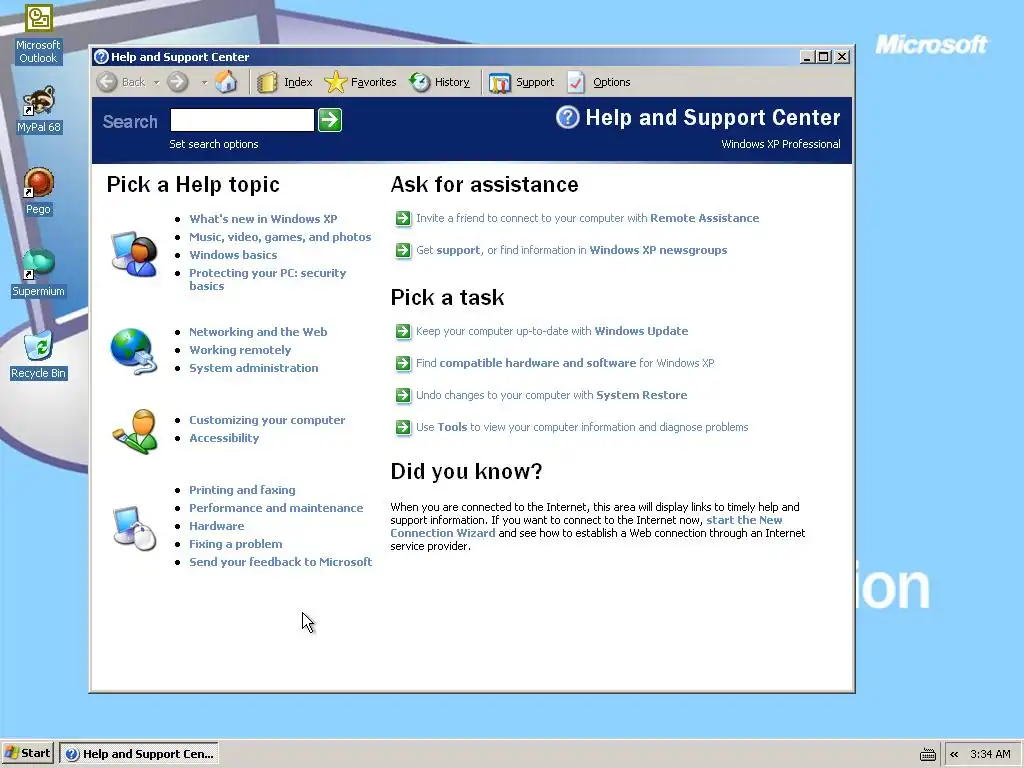Open Microsoft Outlook desktop icon
This screenshot has height=768, width=1024.
(x=39, y=34)
